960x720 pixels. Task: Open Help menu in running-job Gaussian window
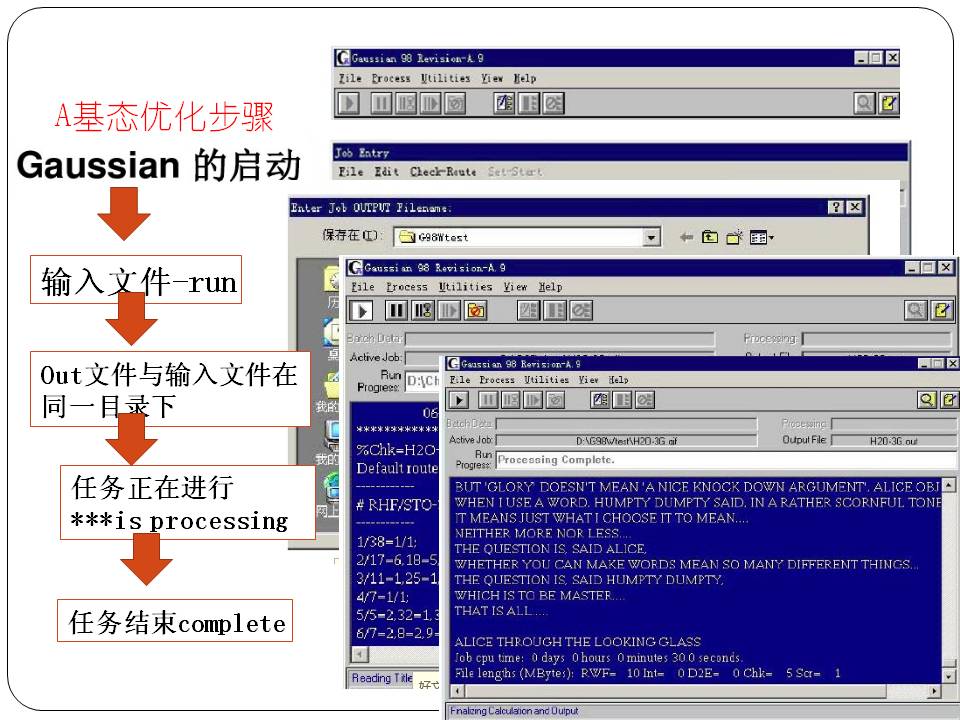click(x=550, y=287)
